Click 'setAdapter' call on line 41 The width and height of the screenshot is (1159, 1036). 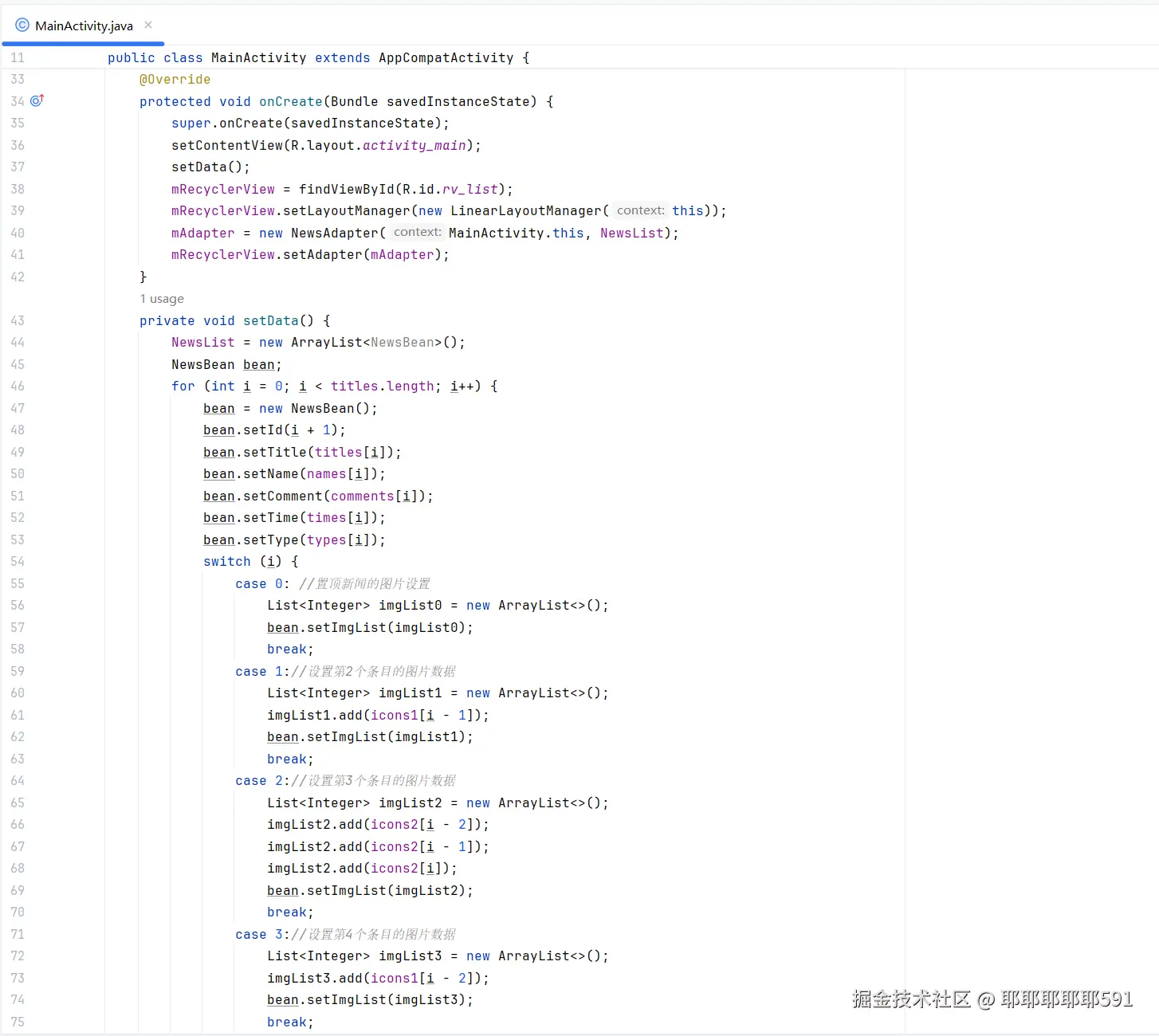pyautogui.click(x=323, y=254)
